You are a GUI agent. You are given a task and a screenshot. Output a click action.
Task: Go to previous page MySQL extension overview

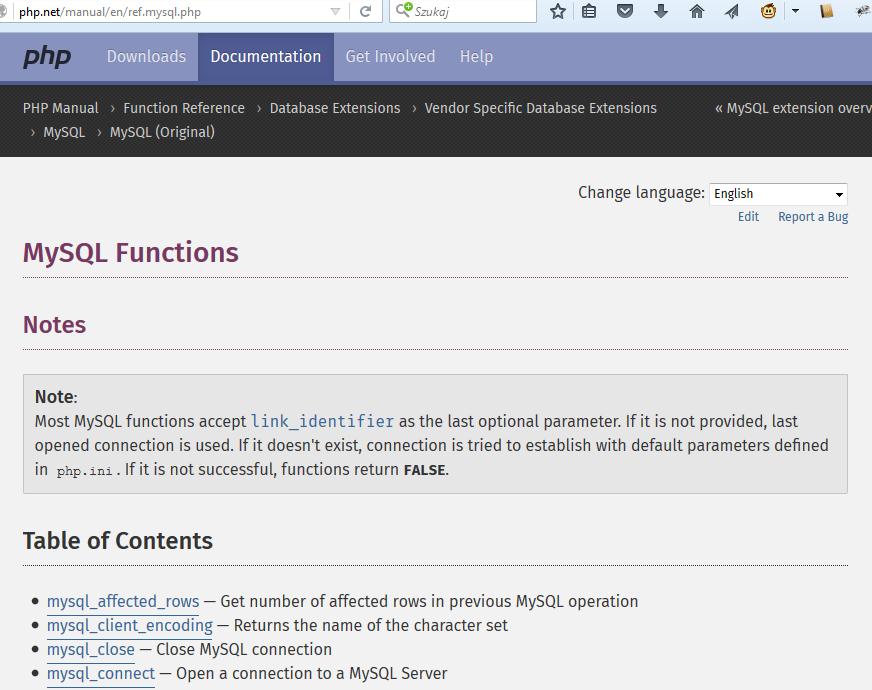click(x=794, y=108)
